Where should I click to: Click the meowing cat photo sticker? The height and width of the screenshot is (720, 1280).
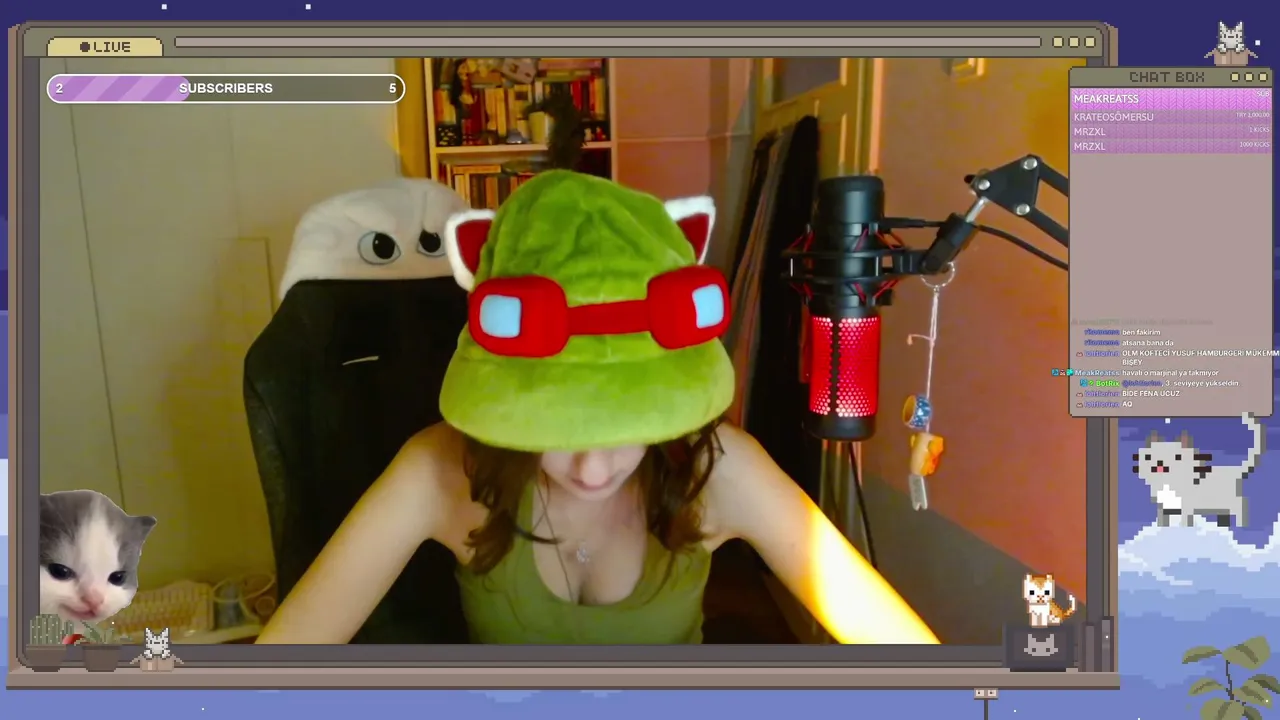click(x=95, y=556)
